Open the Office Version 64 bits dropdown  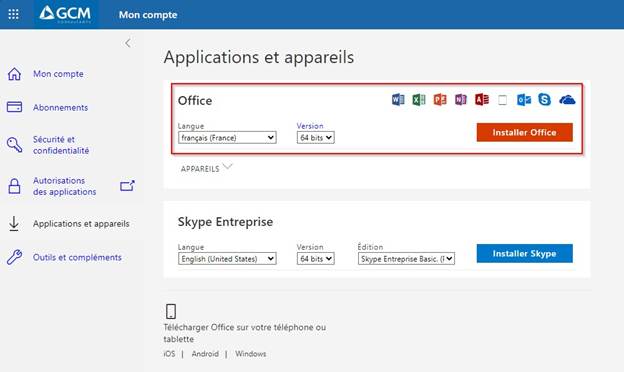(x=316, y=138)
